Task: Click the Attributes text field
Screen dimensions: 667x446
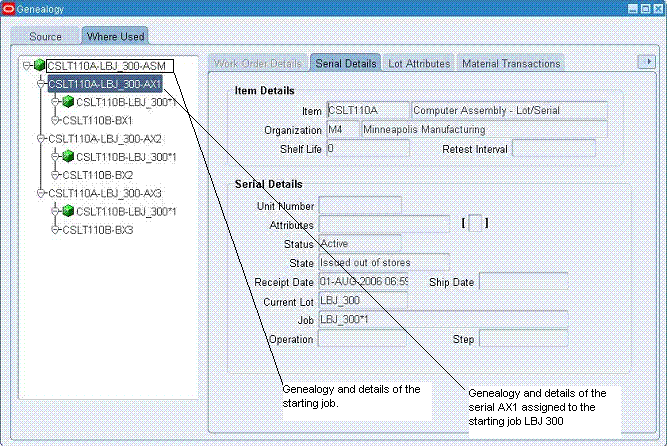Action: coord(384,224)
